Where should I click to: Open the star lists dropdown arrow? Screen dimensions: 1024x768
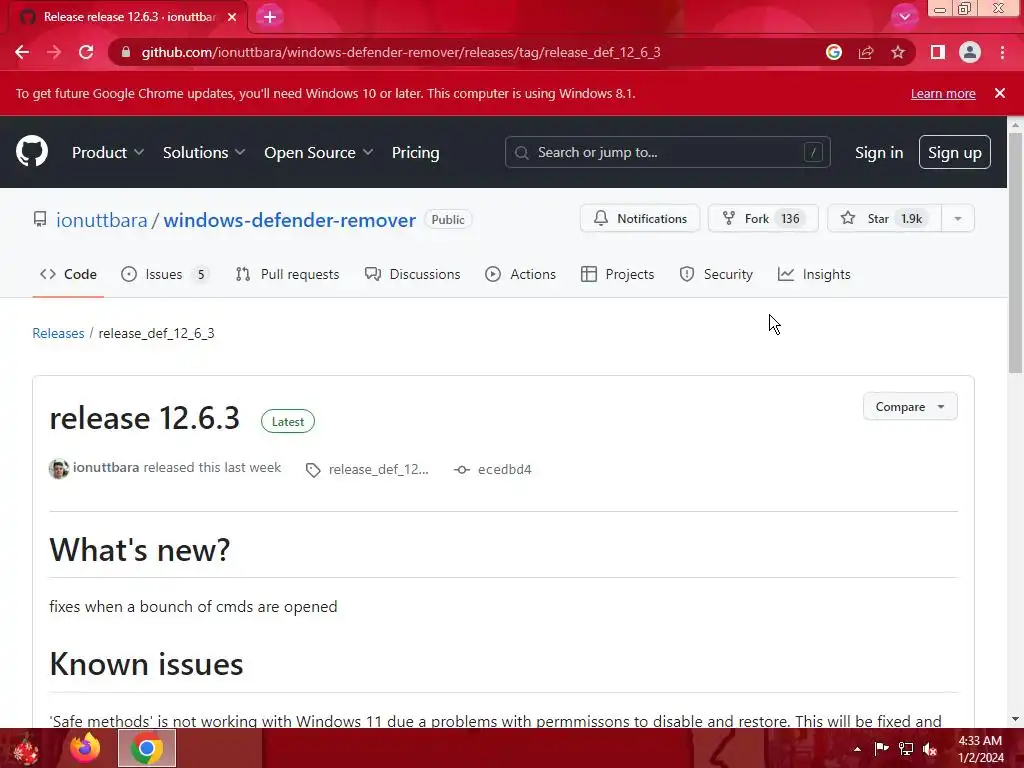coord(958,218)
